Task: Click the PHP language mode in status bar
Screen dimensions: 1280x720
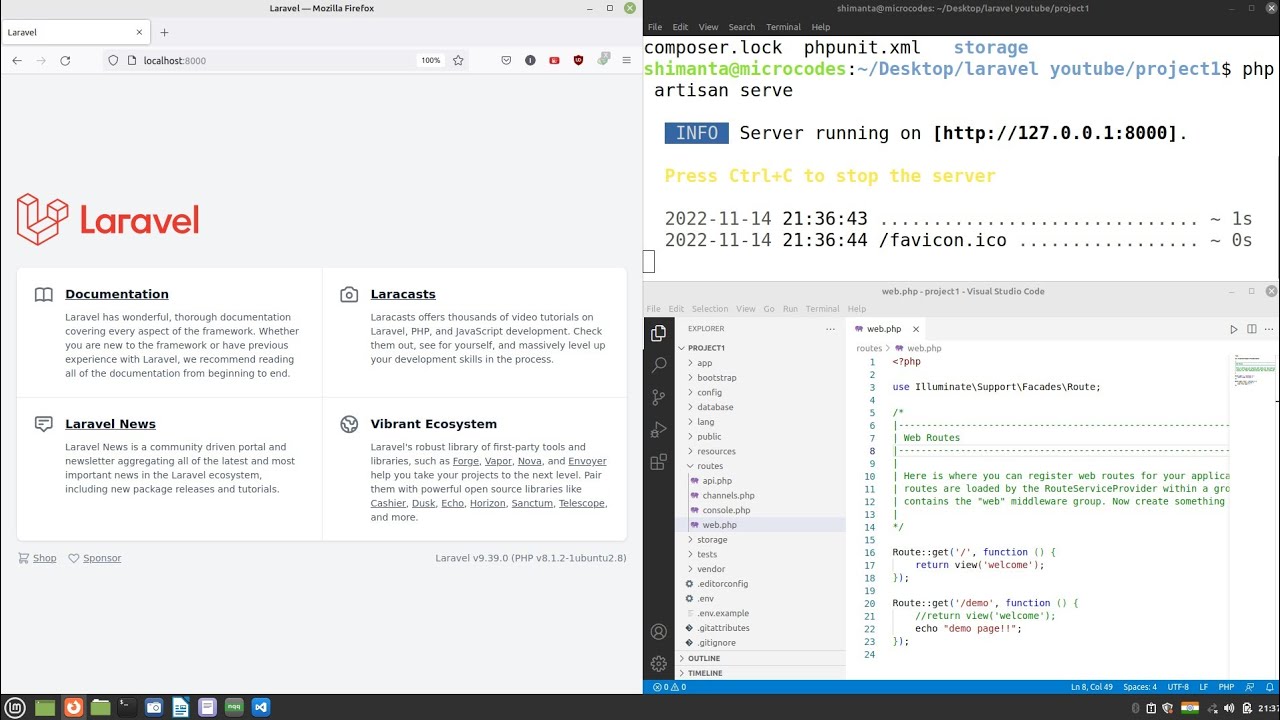Action: click(x=1226, y=687)
